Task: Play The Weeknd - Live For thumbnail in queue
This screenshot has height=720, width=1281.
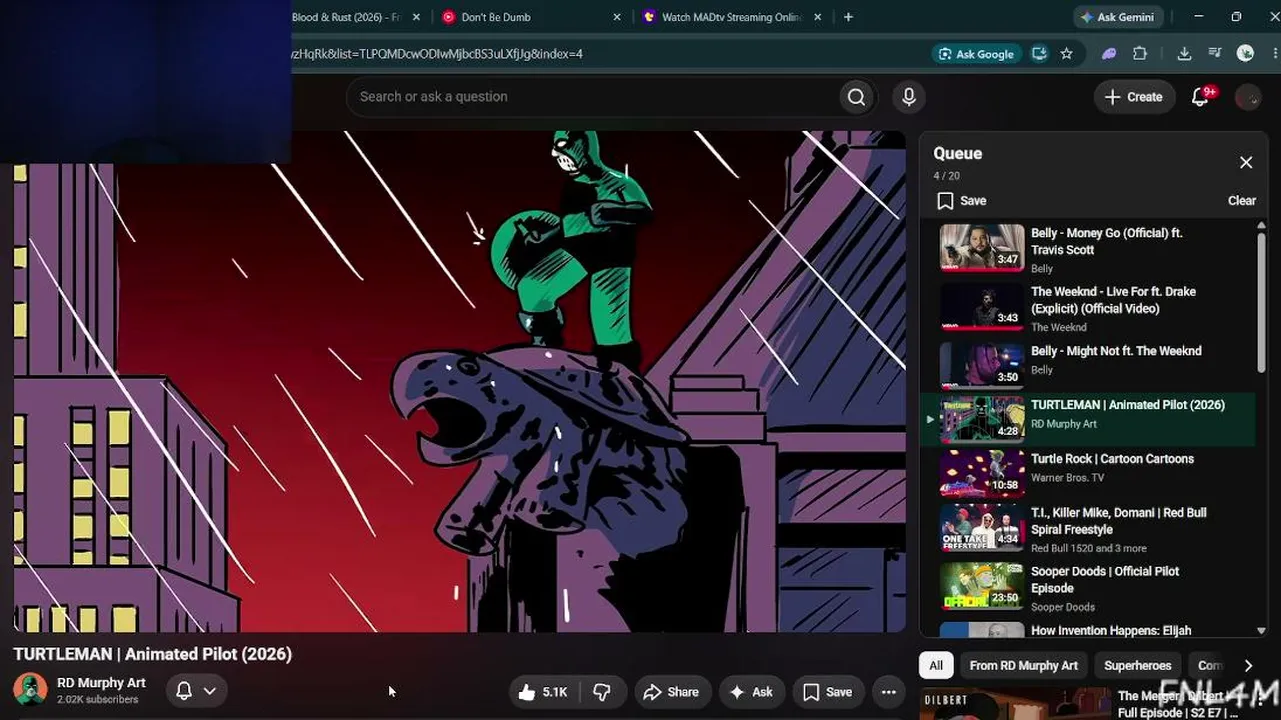Action: pos(982,307)
